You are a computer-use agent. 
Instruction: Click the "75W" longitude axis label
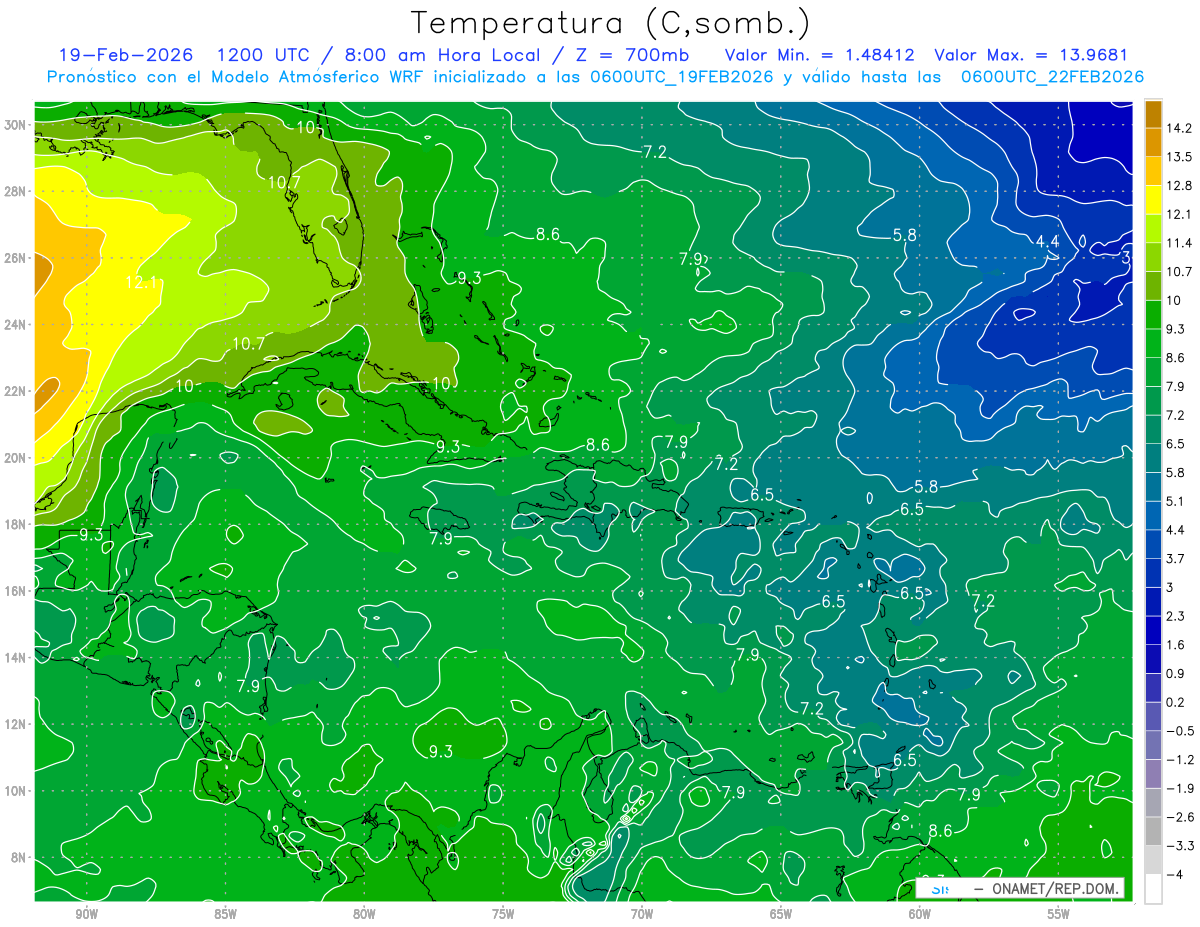point(503,912)
